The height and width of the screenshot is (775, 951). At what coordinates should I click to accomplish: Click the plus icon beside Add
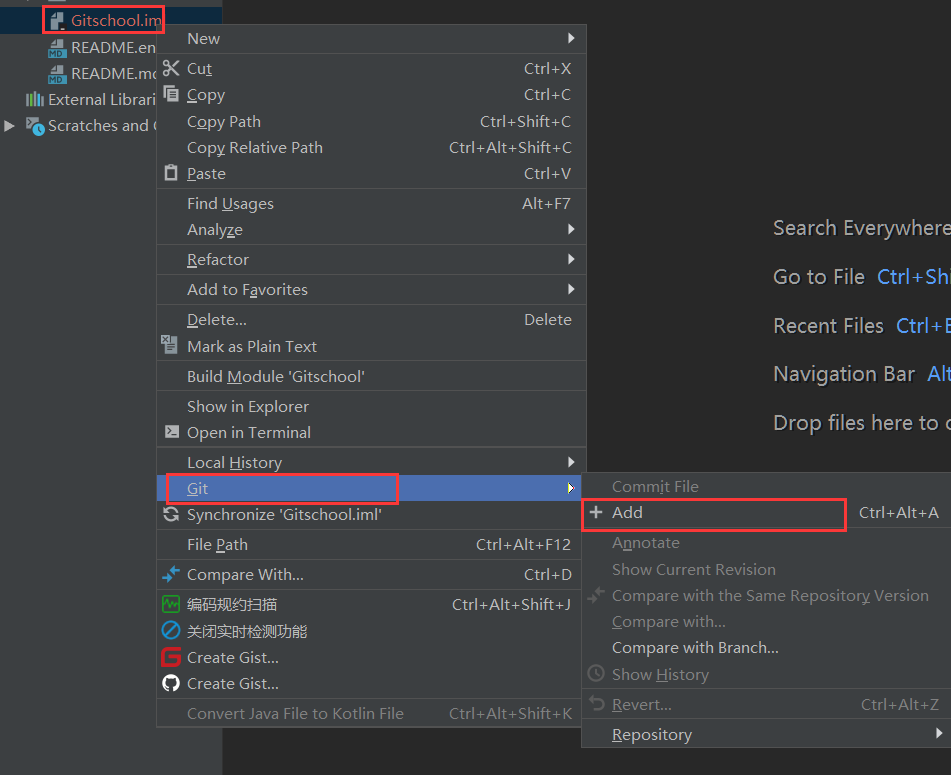pyautogui.click(x=596, y=512)
